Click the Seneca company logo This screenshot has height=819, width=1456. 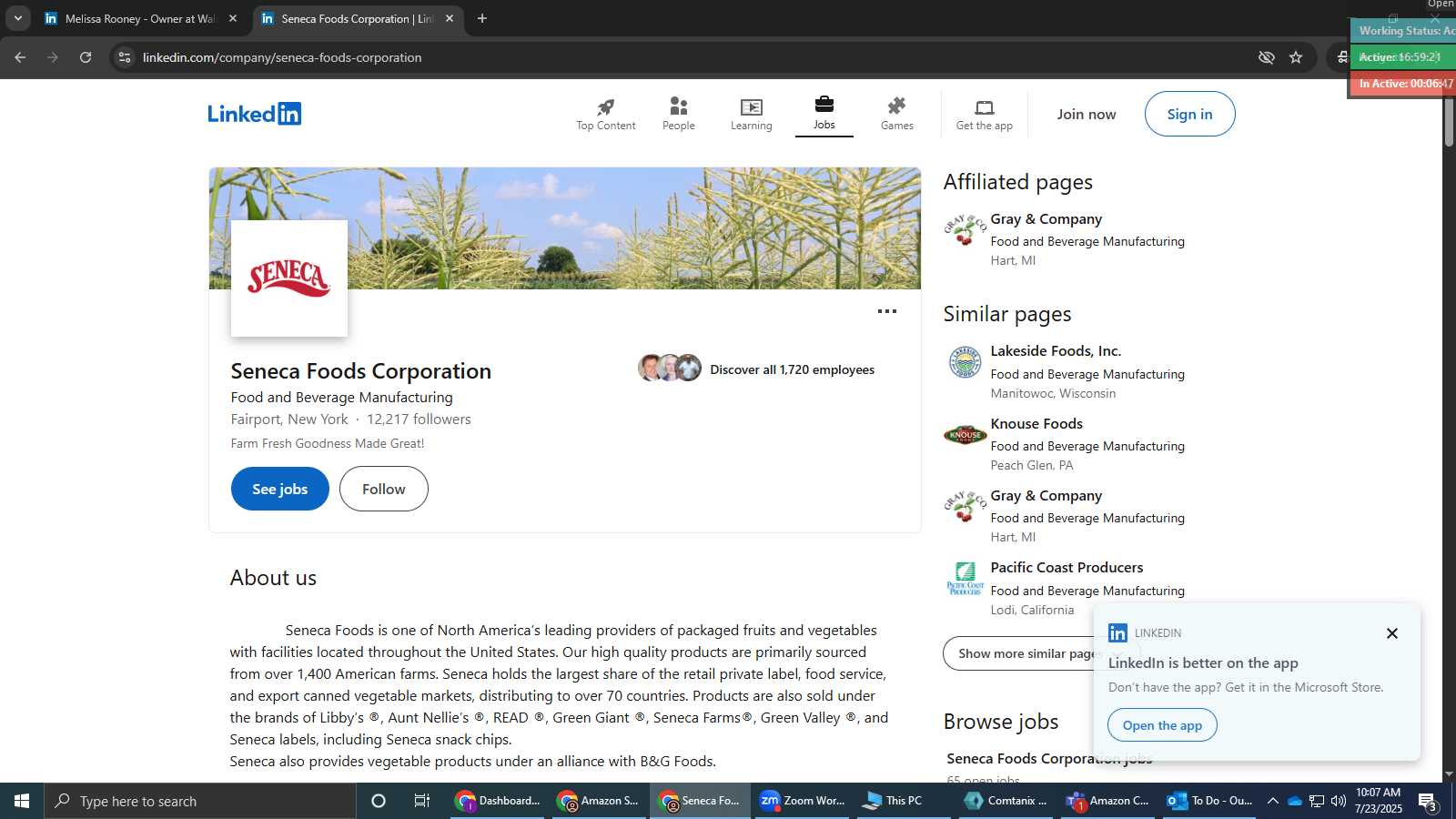(289, 278)
